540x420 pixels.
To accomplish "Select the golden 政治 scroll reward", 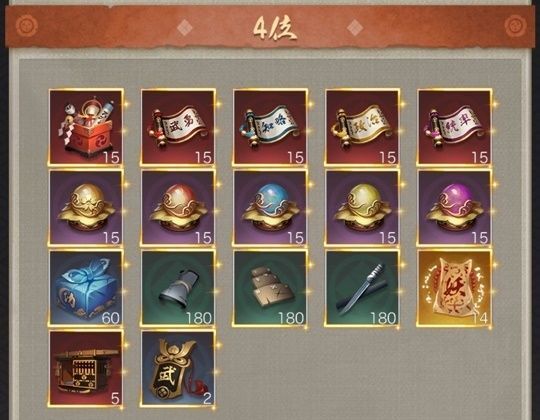I will [x=363, y=127].
